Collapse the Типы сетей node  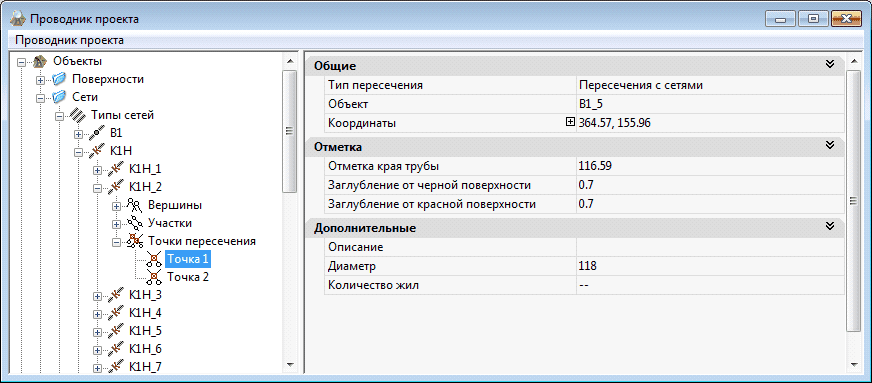[59, 116]
